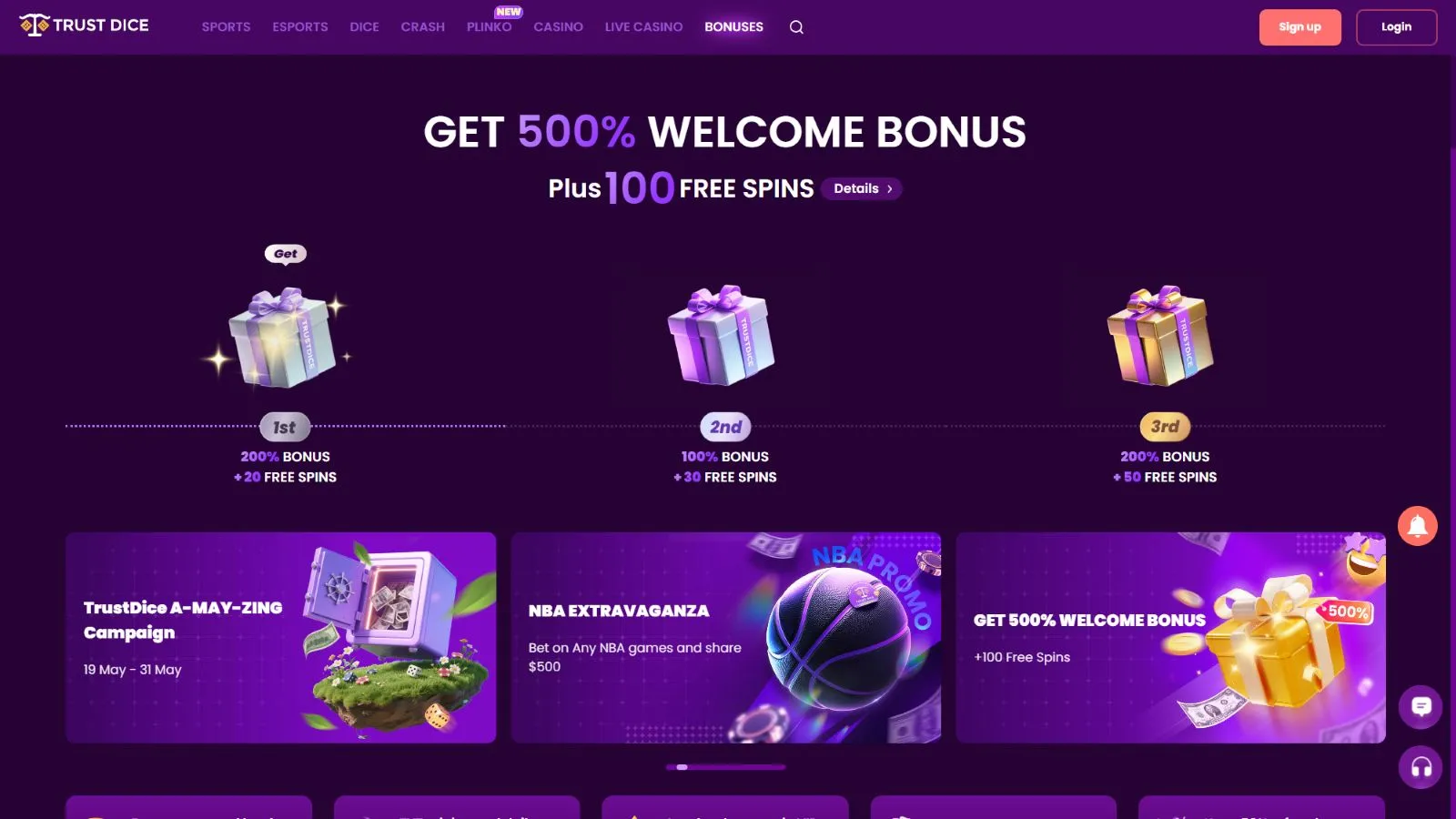Open TrustDice A-MAY-ZING Campaign banner
The image size is (1456, 819).
click(280, 638)
